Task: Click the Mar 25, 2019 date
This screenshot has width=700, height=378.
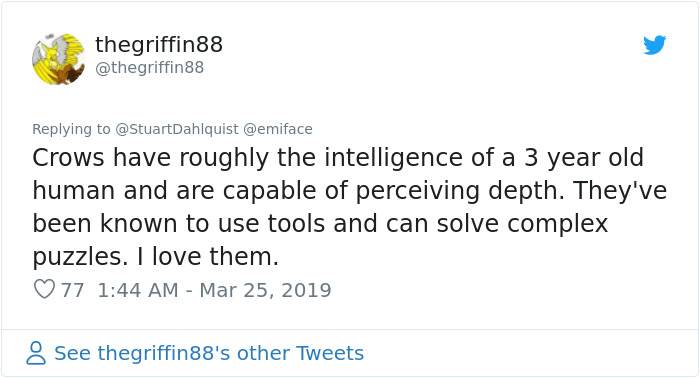Action: pyautogui.click(x=265, y=290)
